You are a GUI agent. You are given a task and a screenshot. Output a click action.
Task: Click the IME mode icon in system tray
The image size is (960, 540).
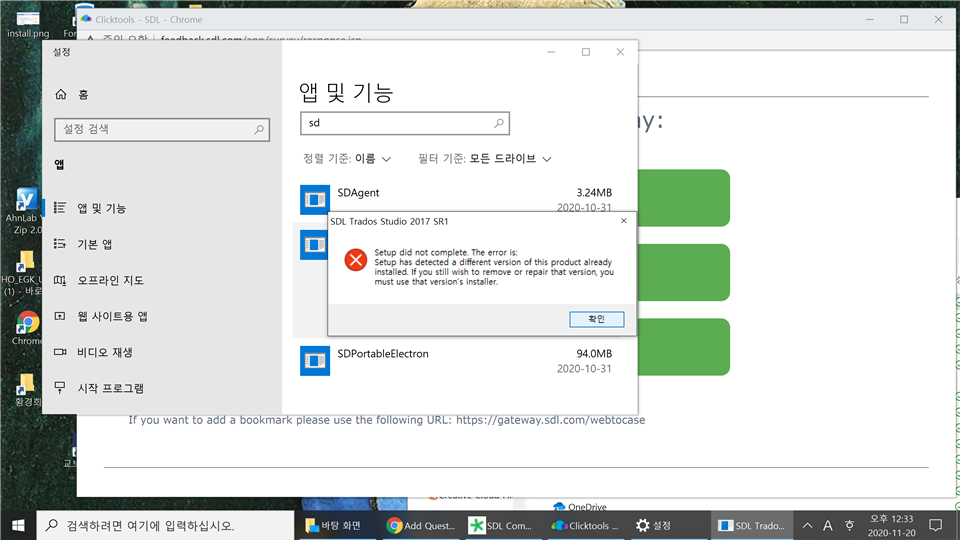[849, 525]
